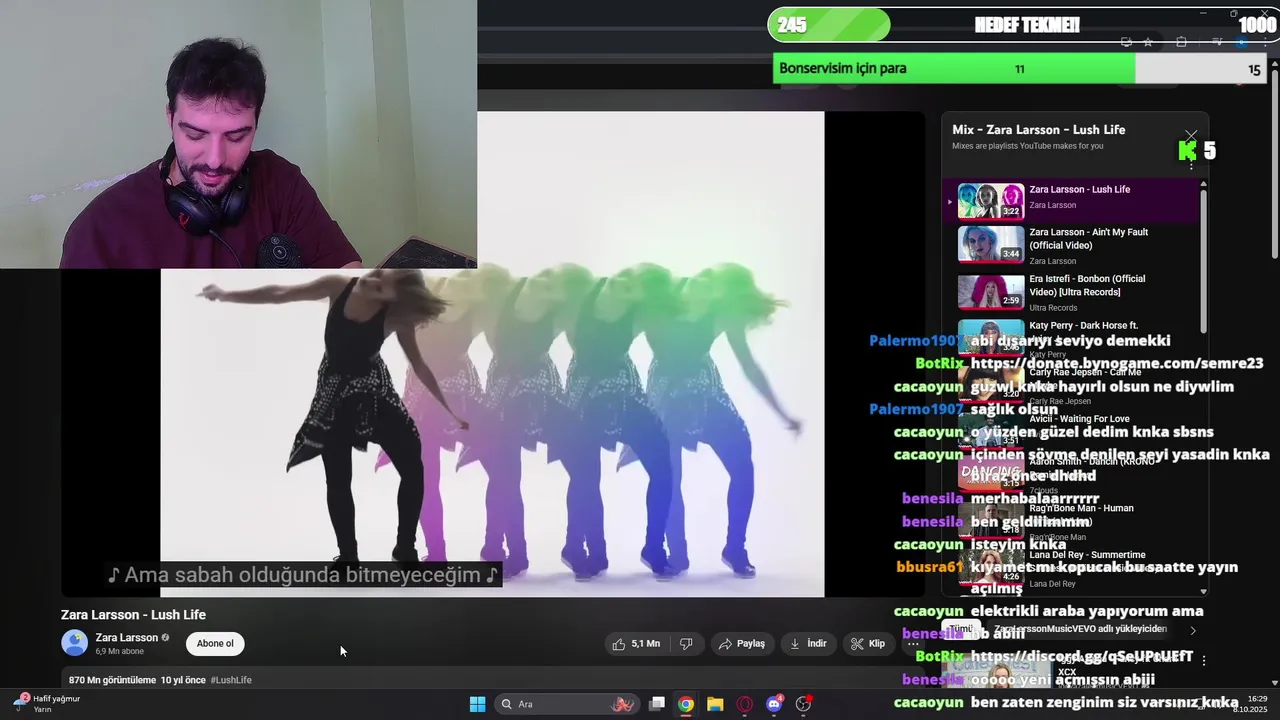Play Zara Larsson - Lush Life thumbnail in mix
The width and height of the screenshot is (1280, 720).
click(x=991, y=201)
